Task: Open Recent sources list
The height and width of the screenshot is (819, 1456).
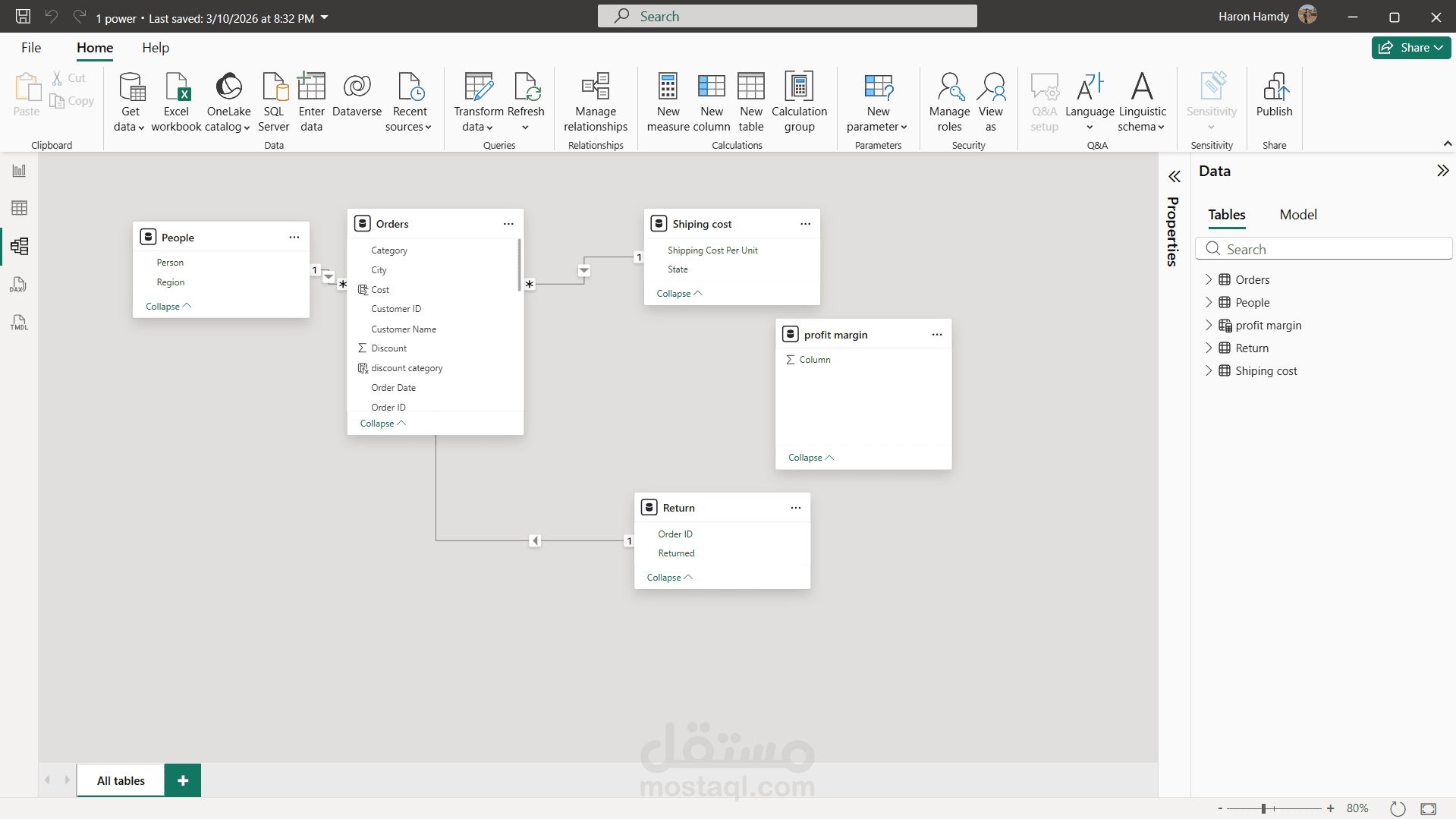Action: click(409, 102)
